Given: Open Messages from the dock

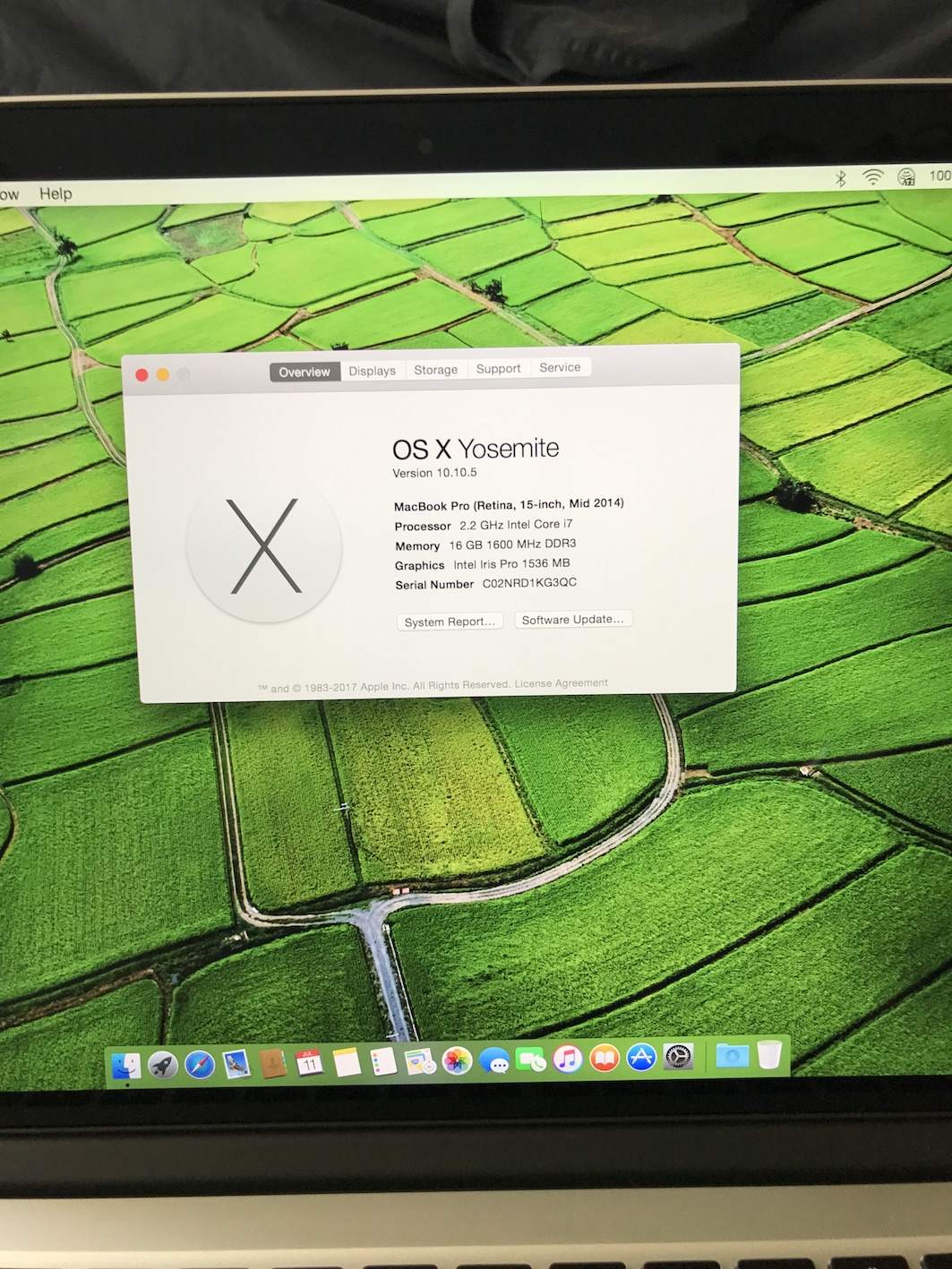Looking at the screenshot, I should (494, 1061).
